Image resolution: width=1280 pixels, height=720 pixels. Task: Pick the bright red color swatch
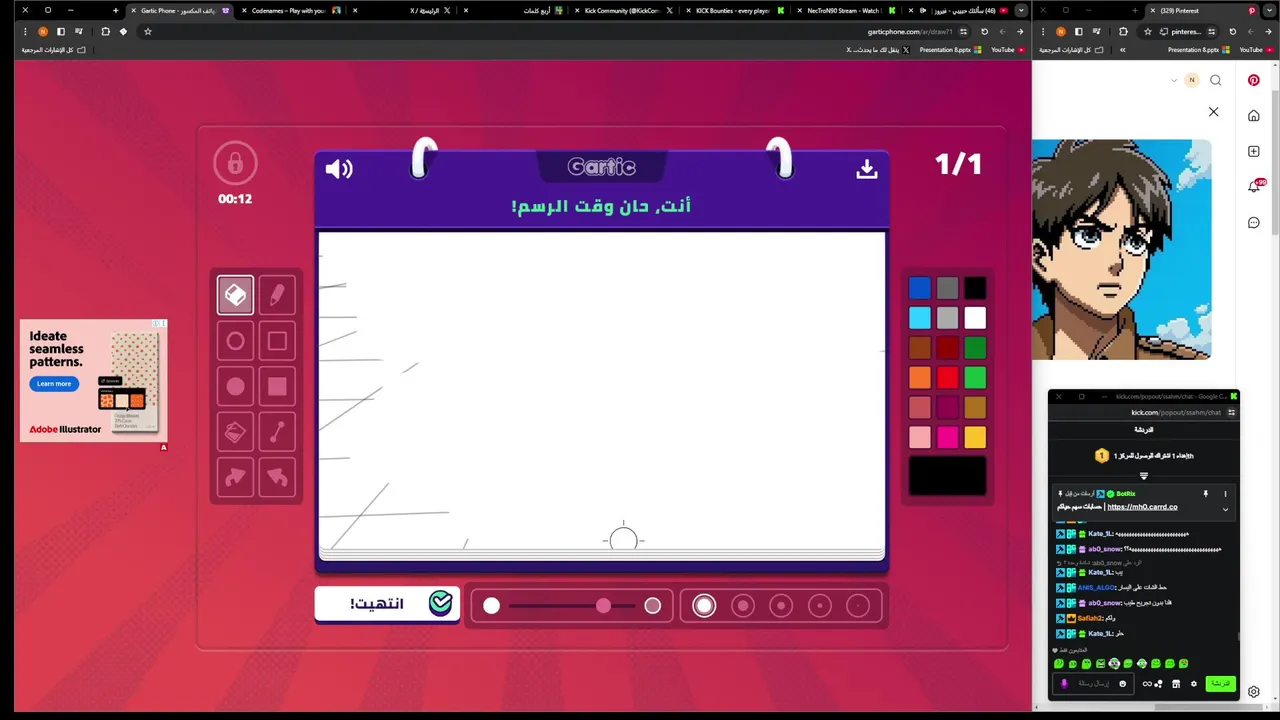tap(948, 378)
